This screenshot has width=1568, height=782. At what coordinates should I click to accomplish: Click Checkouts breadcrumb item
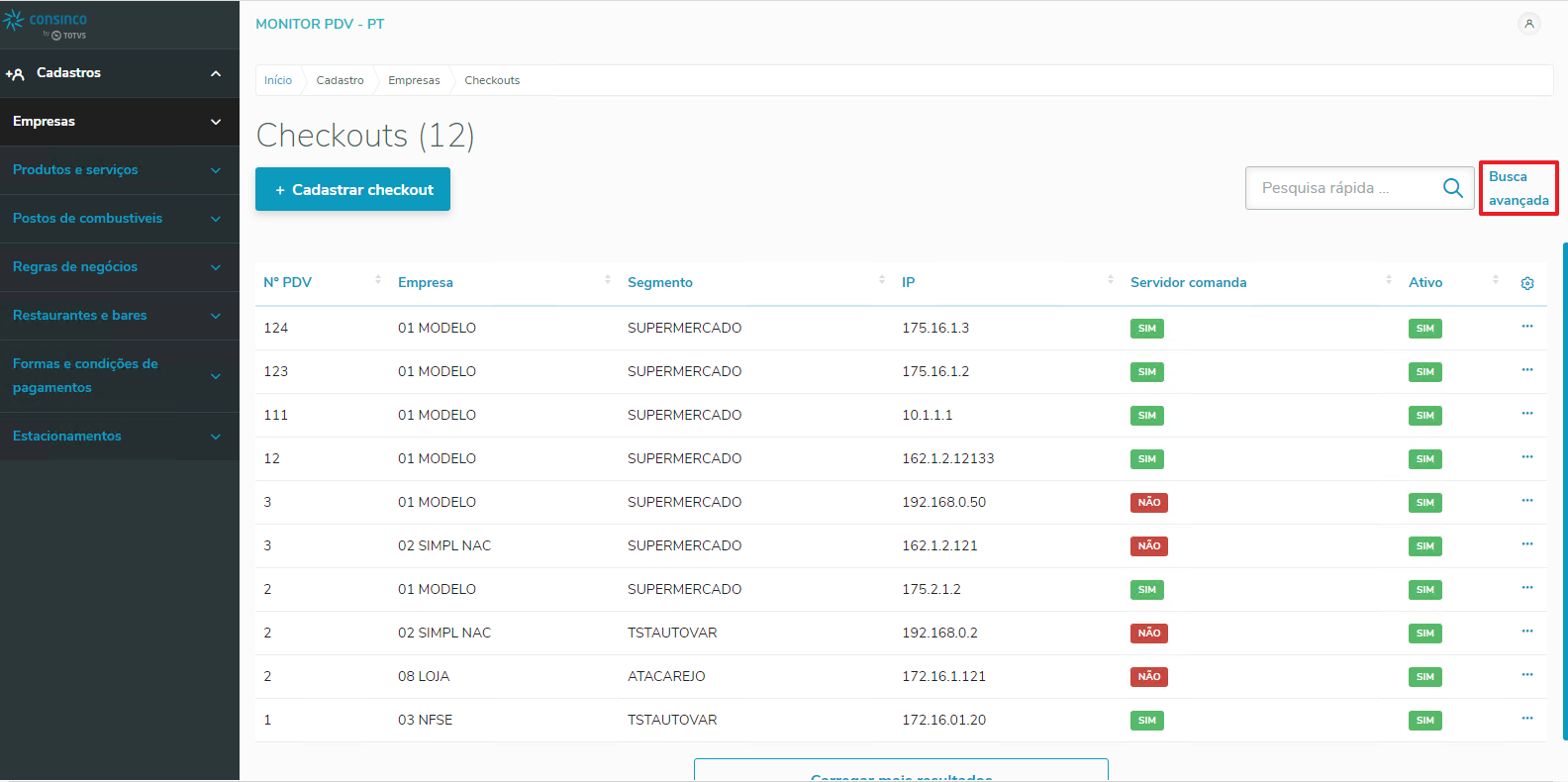click(492, 80)
